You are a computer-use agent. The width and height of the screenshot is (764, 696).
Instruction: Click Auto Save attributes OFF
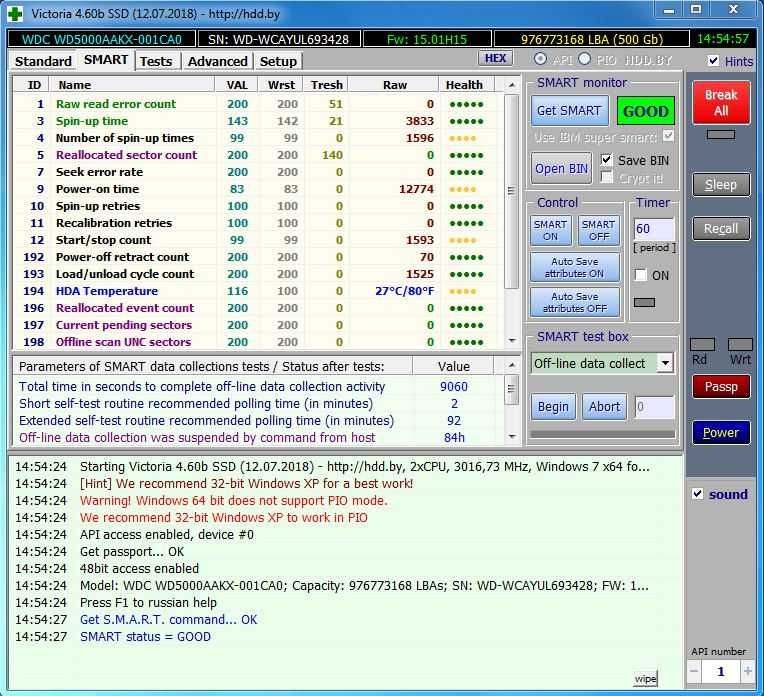(575, 302)
